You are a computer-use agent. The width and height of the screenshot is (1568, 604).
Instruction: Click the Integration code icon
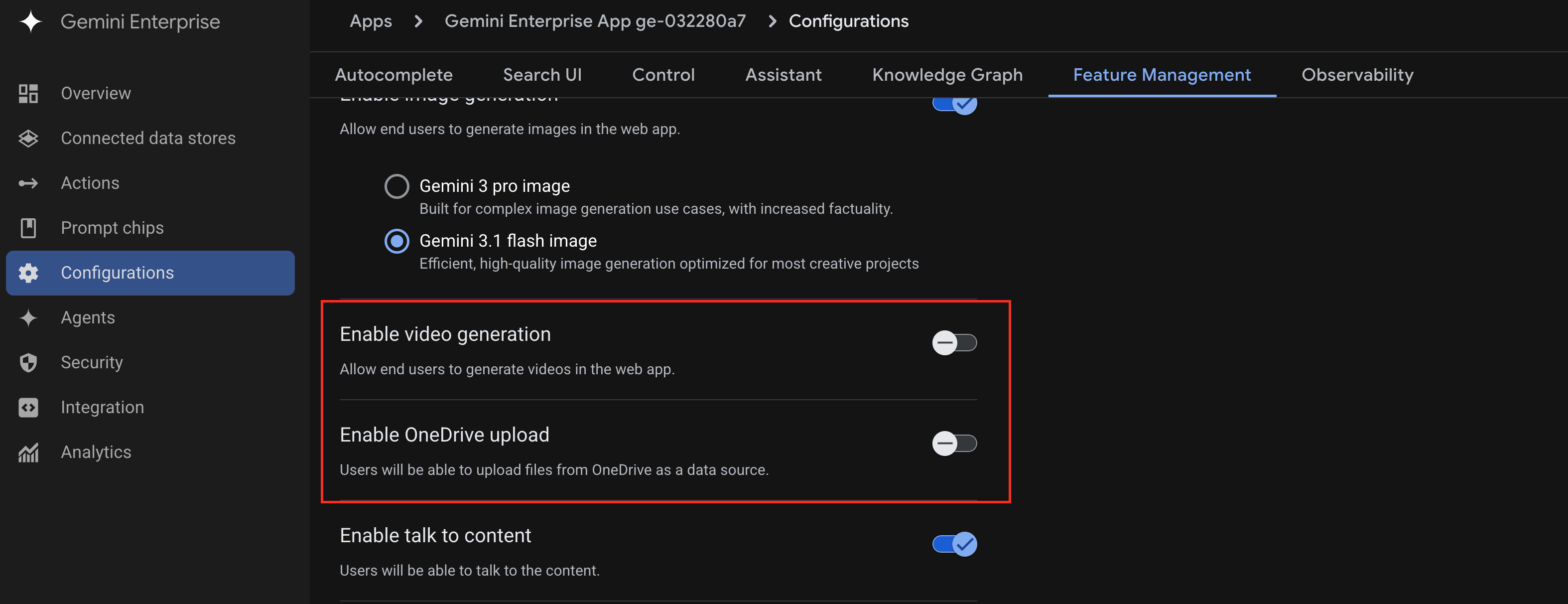(28, 407)
